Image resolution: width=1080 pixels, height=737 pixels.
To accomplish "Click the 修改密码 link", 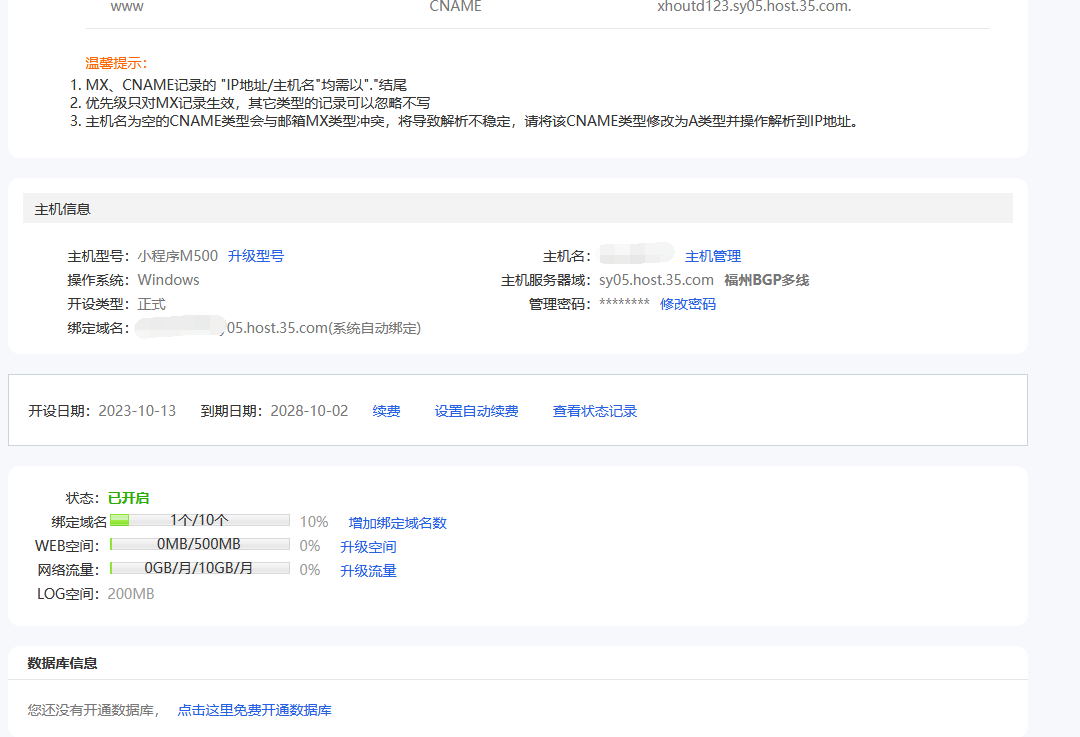I will point(687,304).
